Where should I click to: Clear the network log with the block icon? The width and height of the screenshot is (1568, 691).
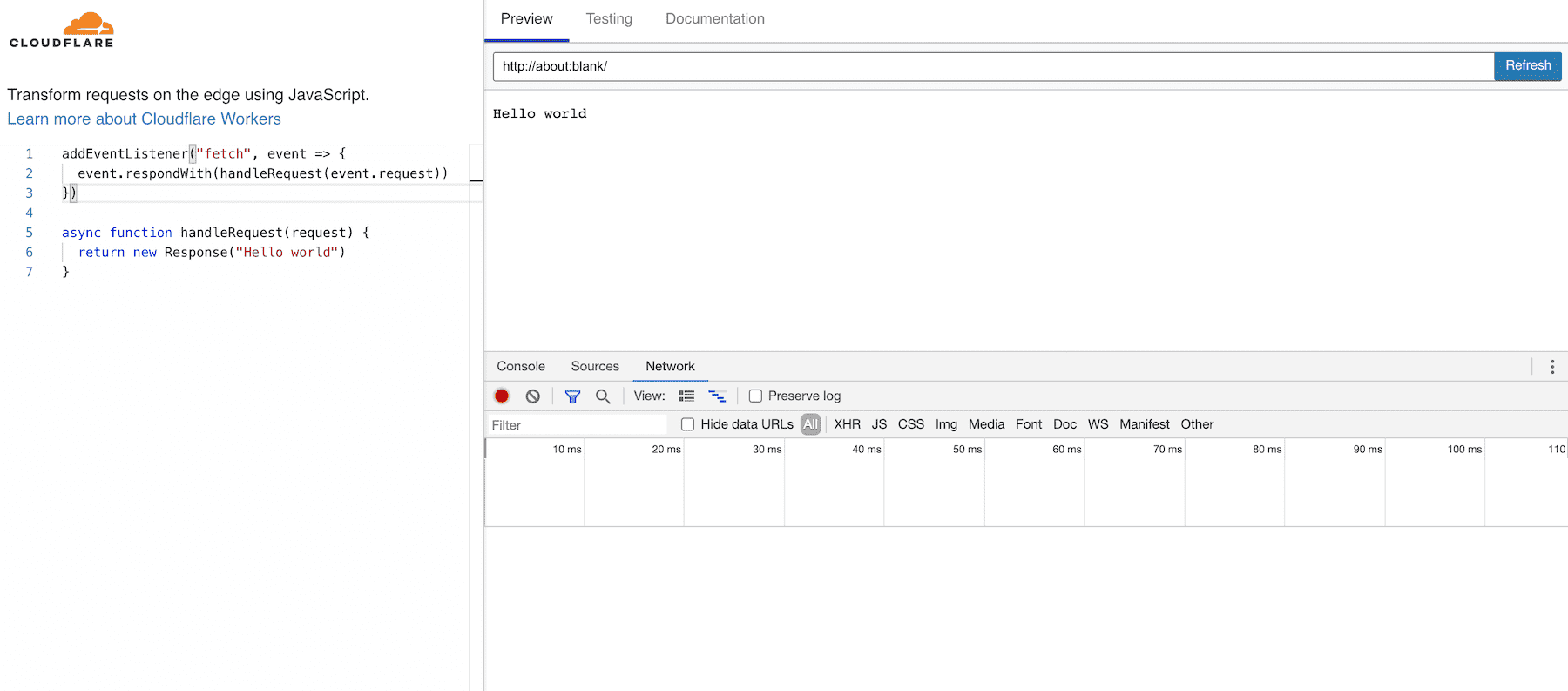pyautogui.click(x=533, y=396)
